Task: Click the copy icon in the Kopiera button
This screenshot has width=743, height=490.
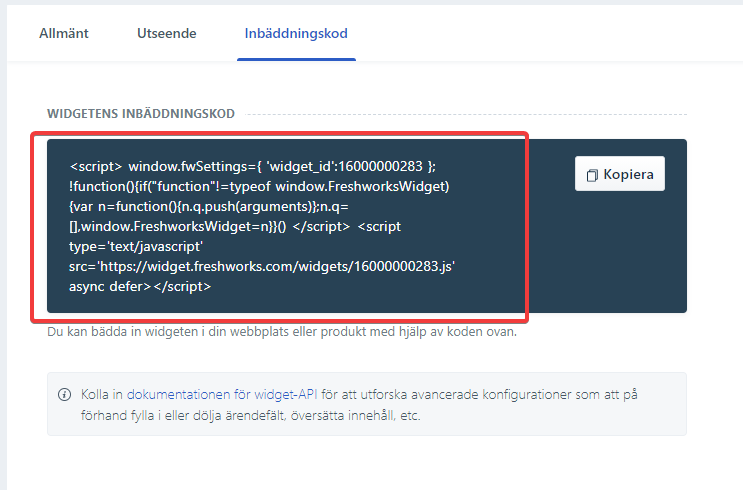Action: click(x=592, y=175)
